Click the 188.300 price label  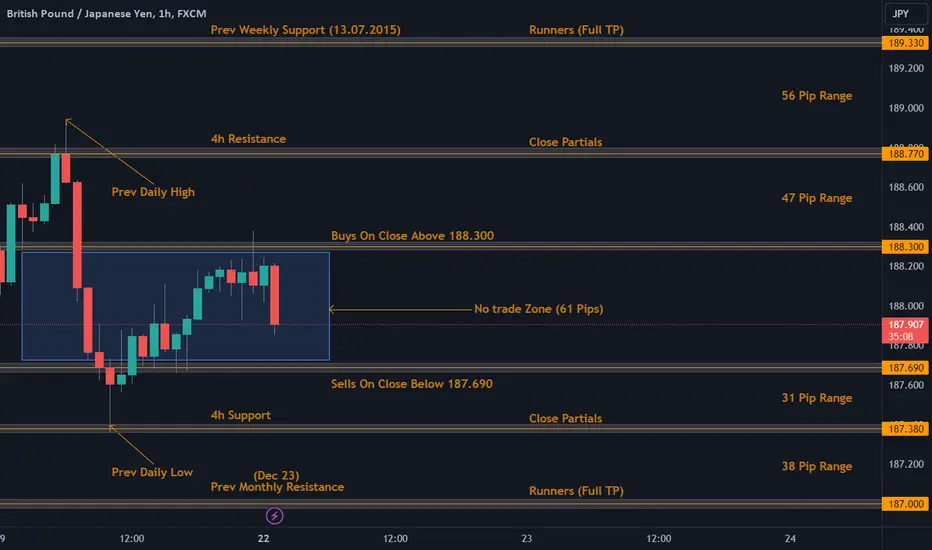tap(905, 247)
